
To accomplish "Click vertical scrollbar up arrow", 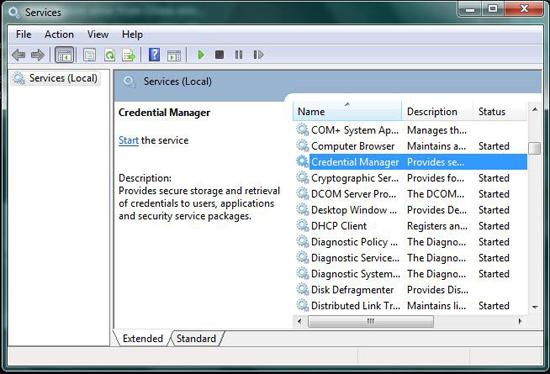I will pyautogui.click(x=535, y=110).
